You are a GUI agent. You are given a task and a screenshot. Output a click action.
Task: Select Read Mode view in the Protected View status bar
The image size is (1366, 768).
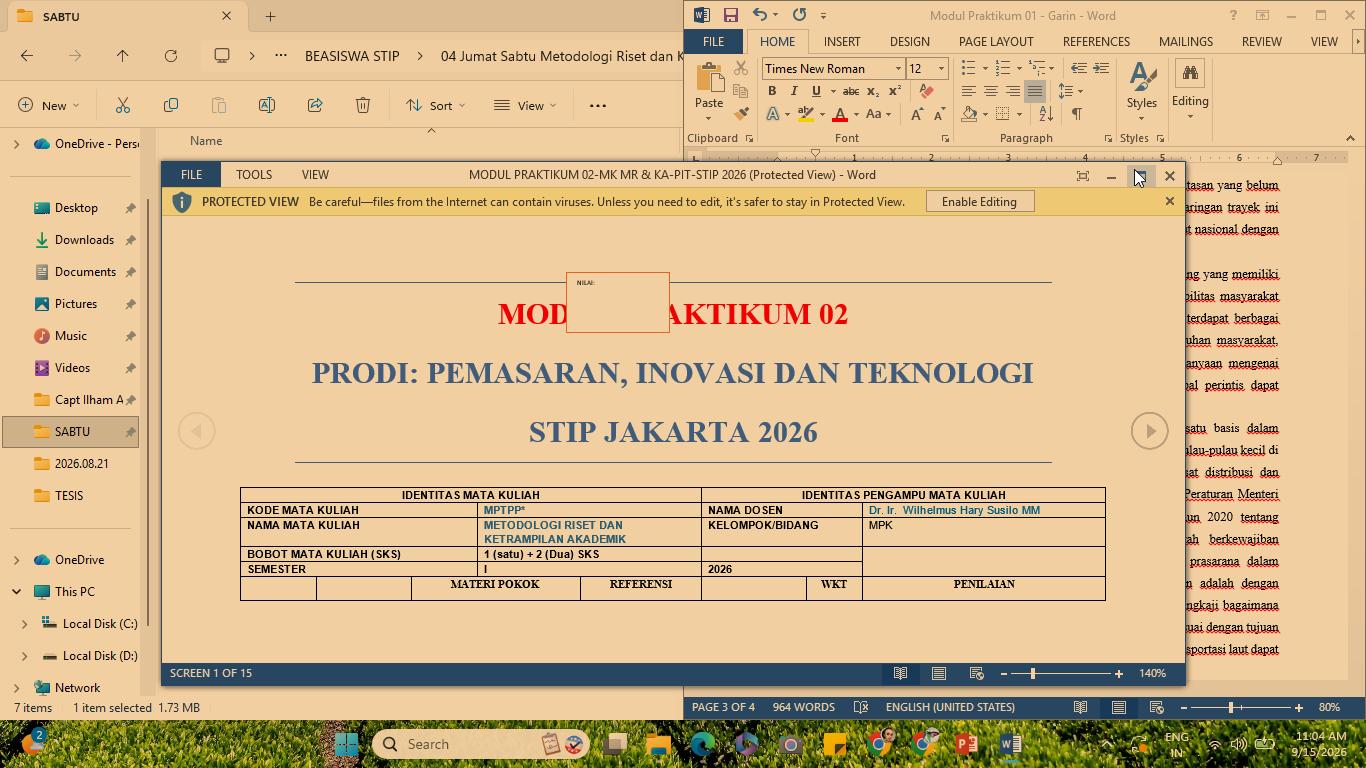(x=900, y=674)
